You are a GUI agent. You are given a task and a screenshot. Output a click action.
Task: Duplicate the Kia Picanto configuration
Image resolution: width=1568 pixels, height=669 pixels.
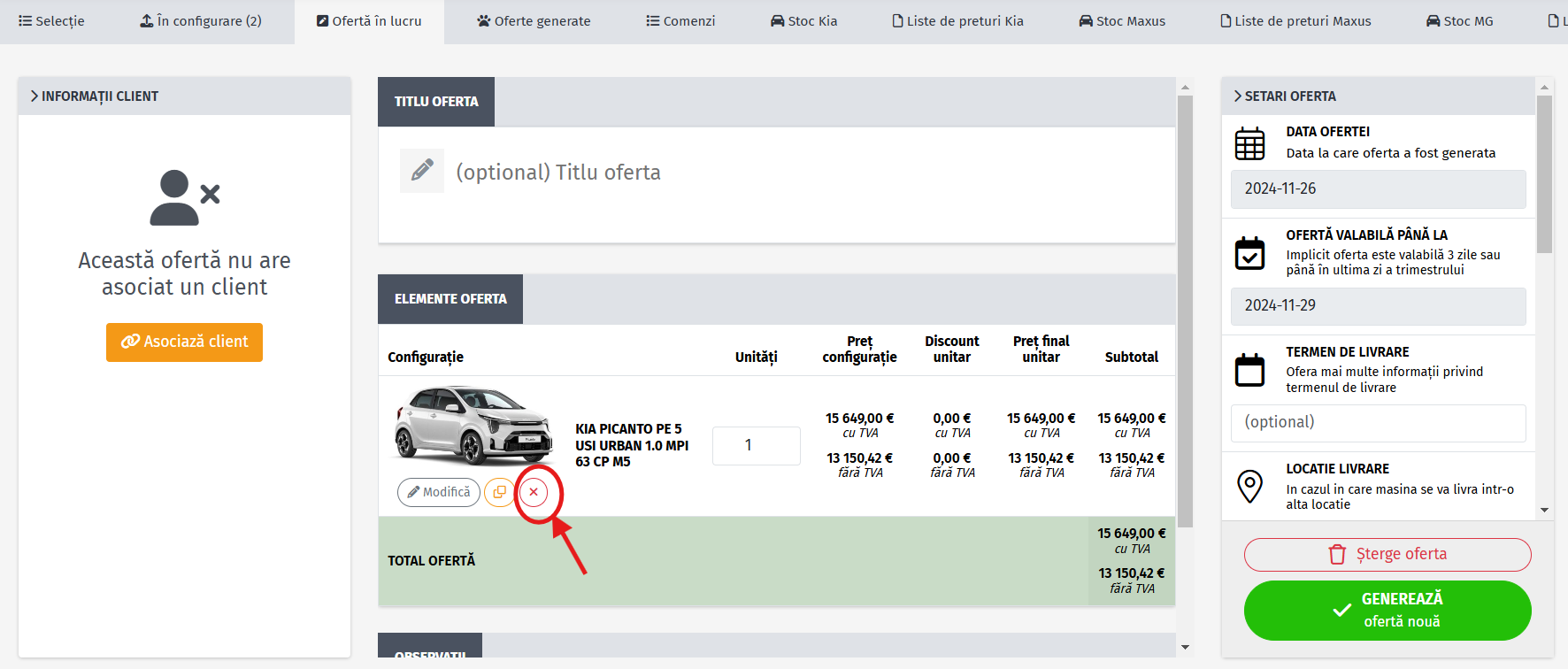(x=500, y=492)
